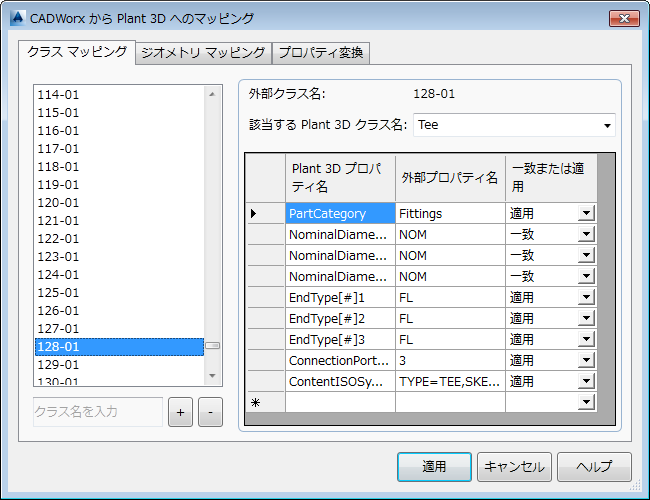Viewport: 650px width, 500px height.
Task: Select class 126-01 in the list
Action: point(119,311)
